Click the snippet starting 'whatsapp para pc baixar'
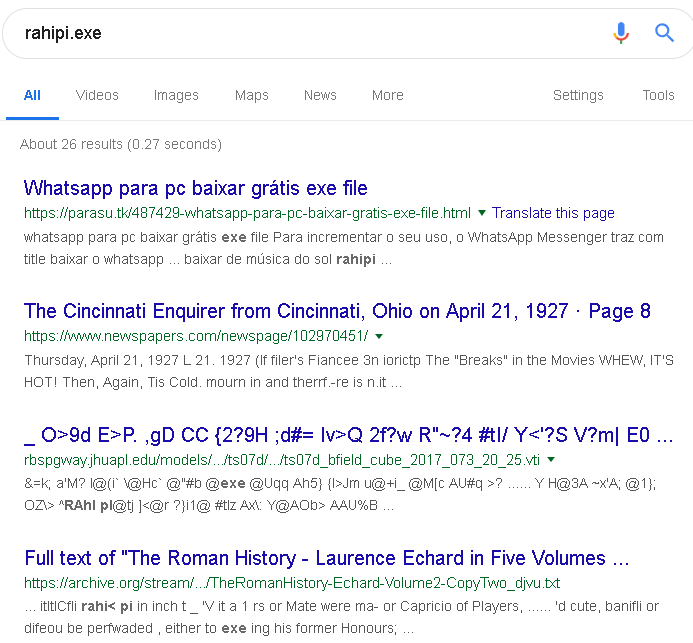The width and height of the screenshot is (693, 643). click(343, 248)
